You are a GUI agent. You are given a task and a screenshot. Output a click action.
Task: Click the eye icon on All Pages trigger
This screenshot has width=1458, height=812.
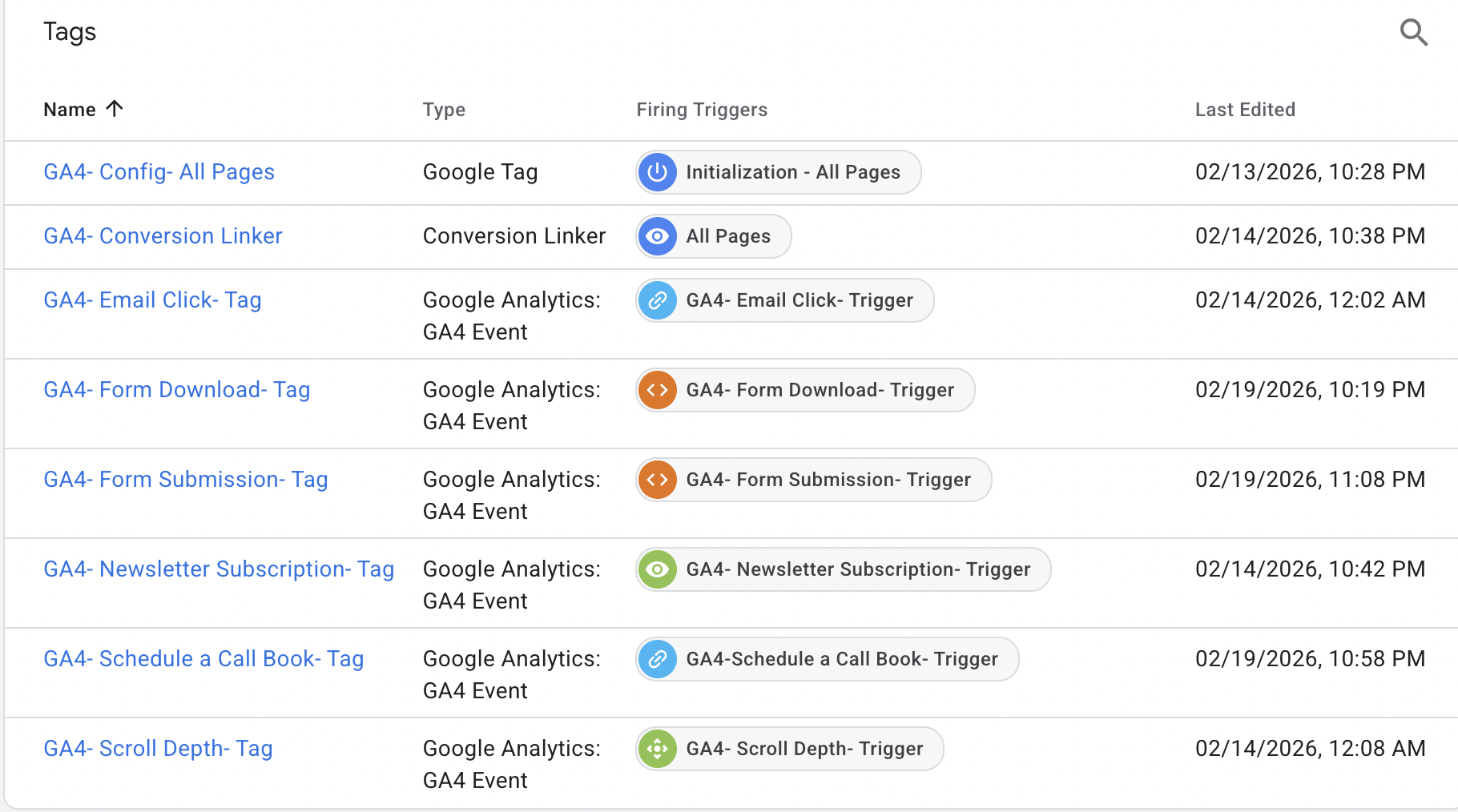point(657,236)
